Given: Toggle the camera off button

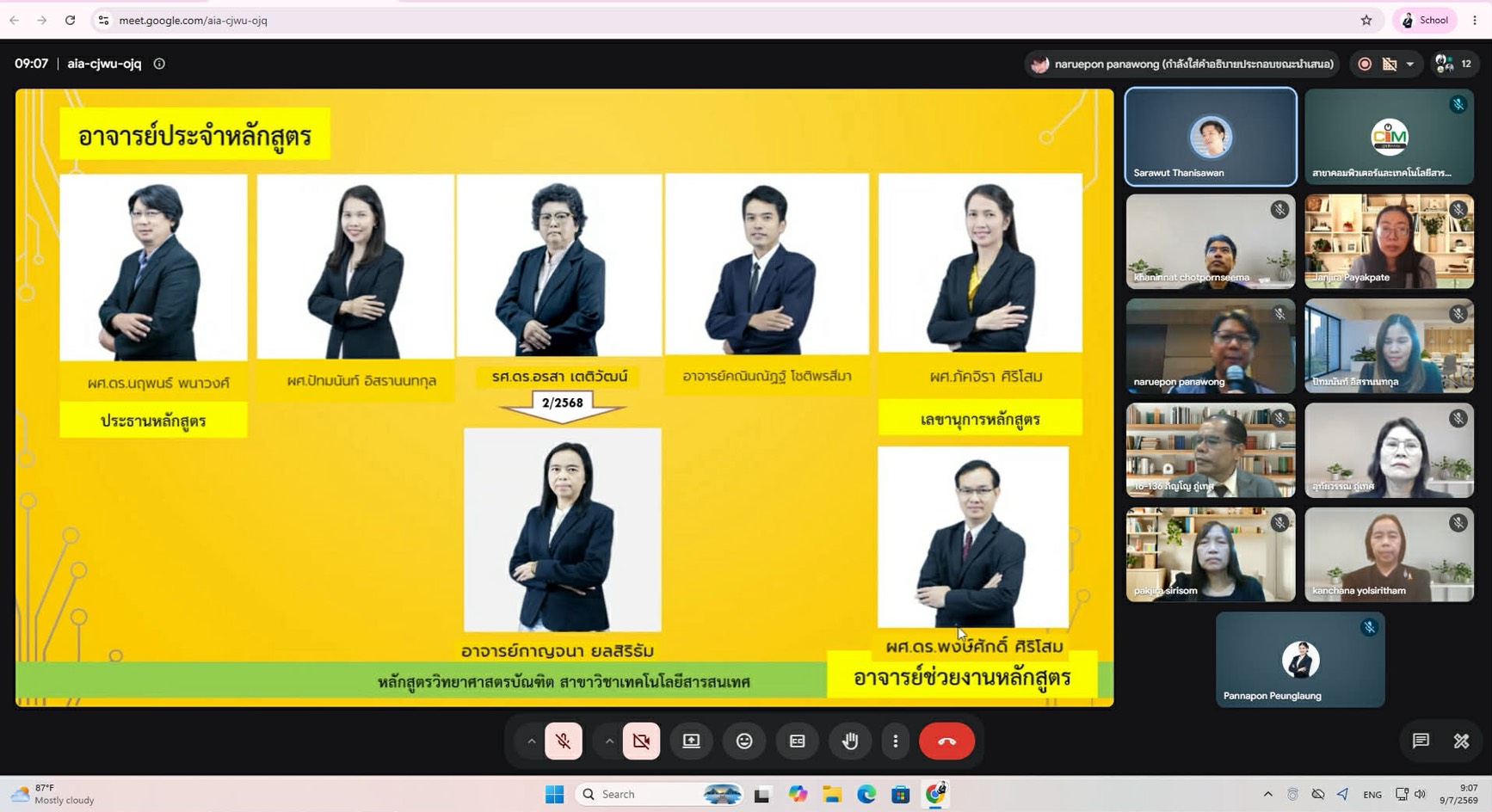Looking at the screenshot, I should point(641,741).
